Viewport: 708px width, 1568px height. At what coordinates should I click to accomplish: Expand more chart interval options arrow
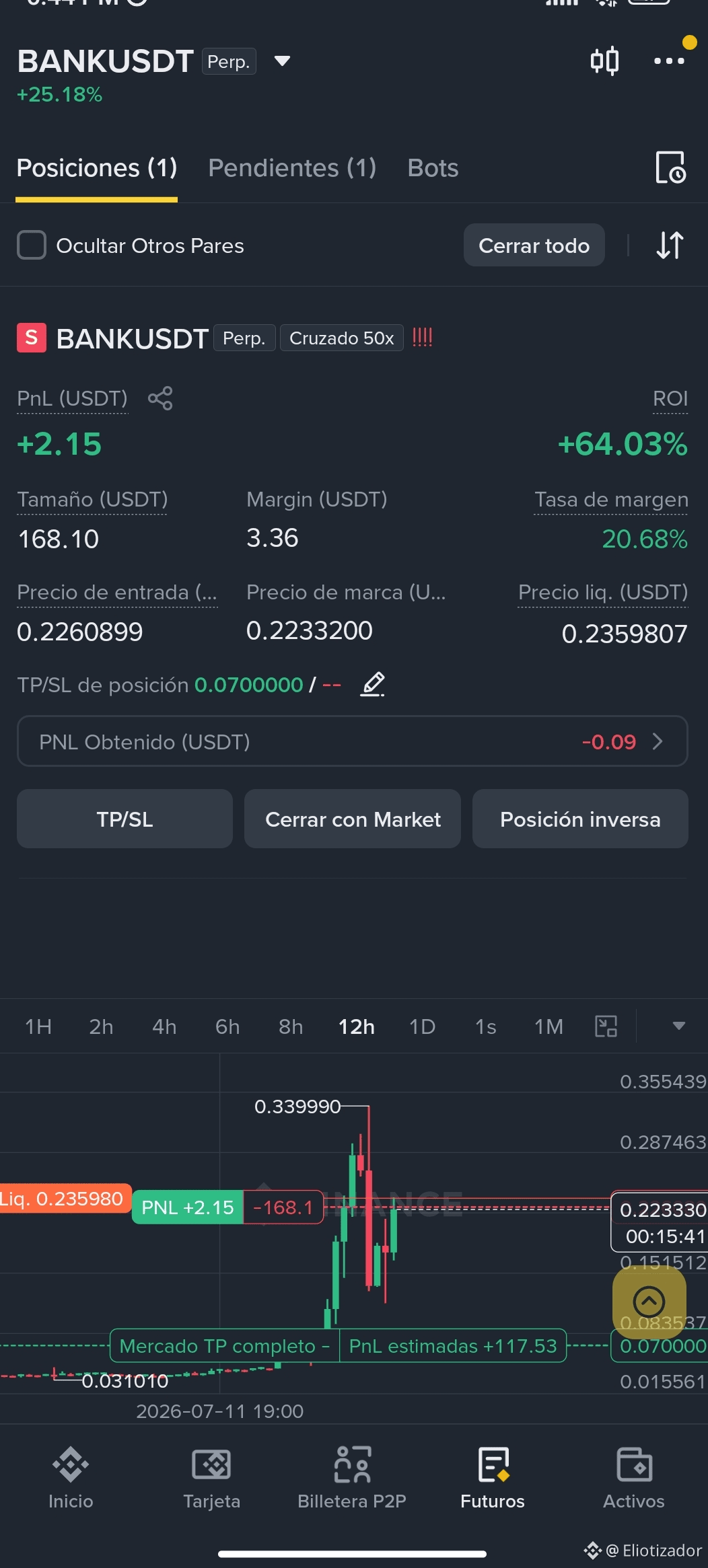(x=678, y=1026)
